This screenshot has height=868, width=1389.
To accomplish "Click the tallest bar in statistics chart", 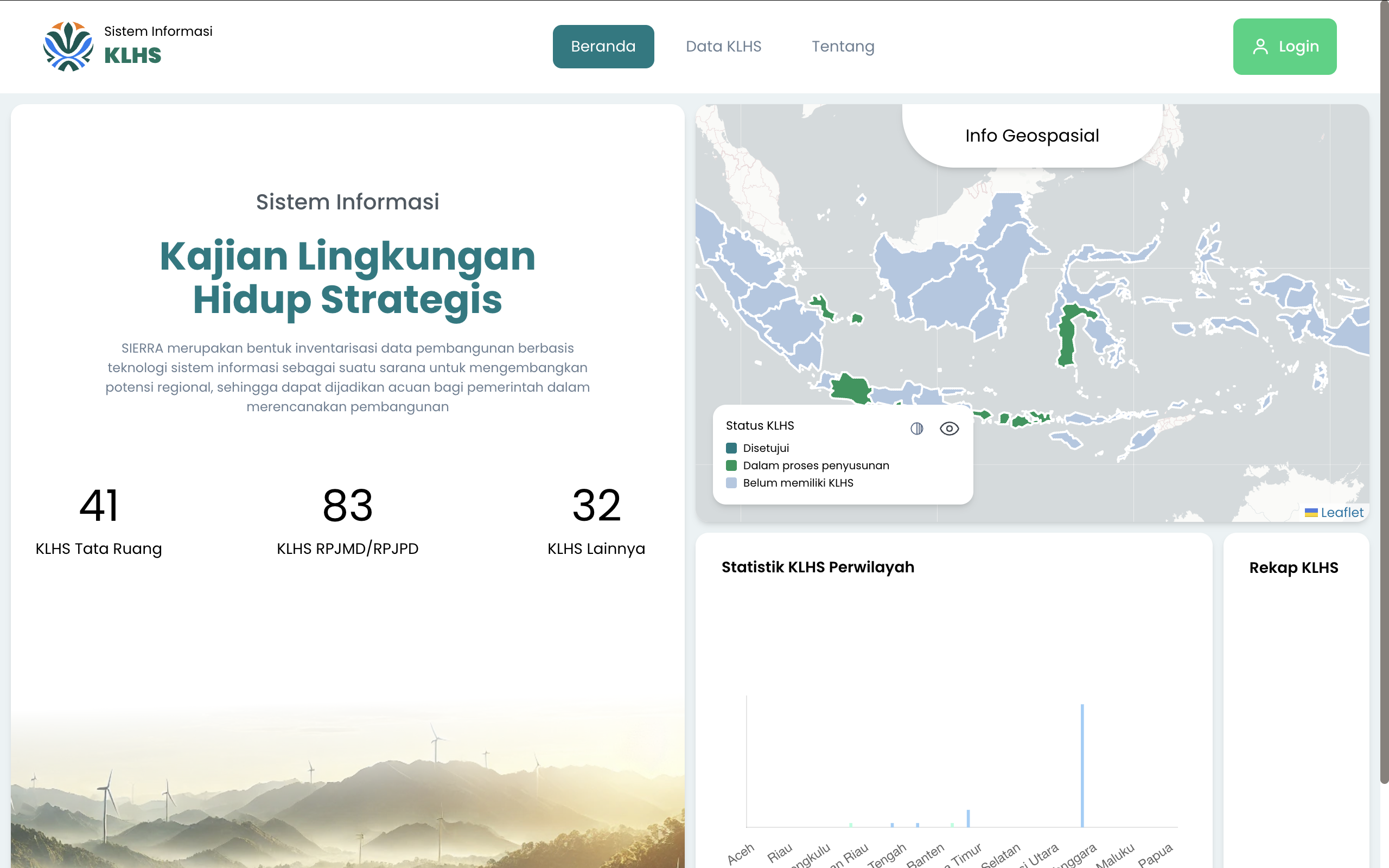I will pos(1082,765).
